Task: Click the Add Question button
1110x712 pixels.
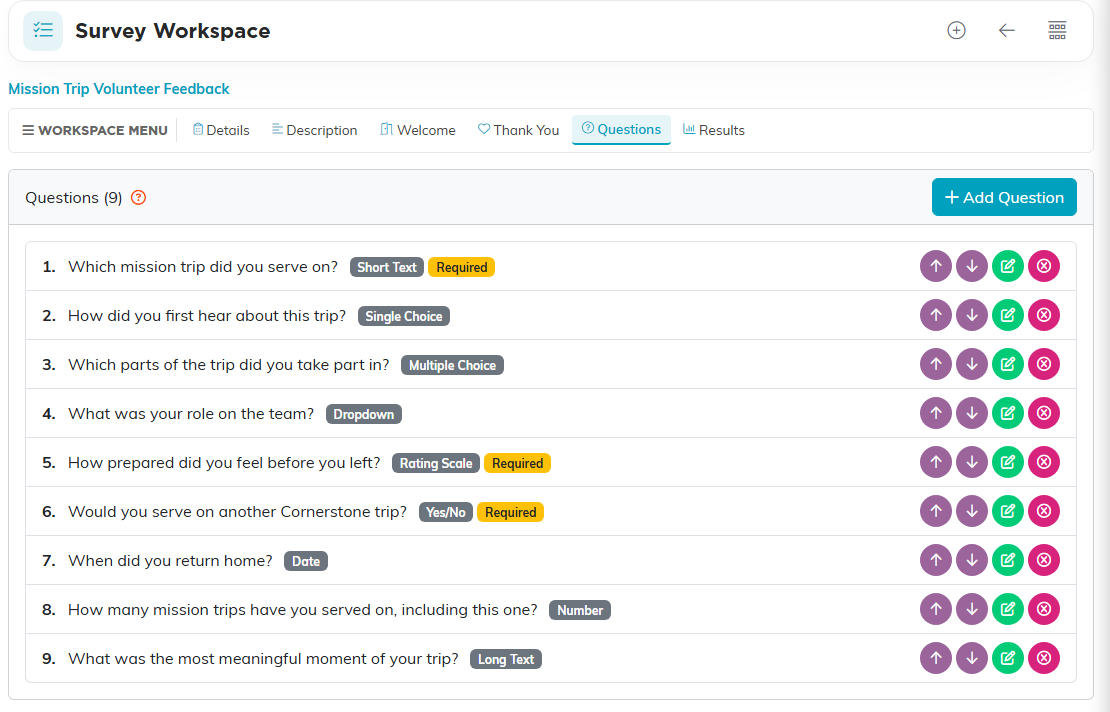Action: 1004,197
